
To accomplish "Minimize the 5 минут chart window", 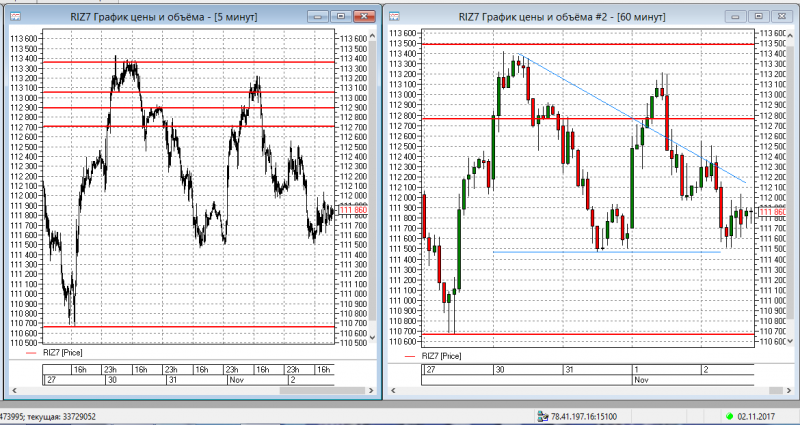I will (x=318, y=17).
